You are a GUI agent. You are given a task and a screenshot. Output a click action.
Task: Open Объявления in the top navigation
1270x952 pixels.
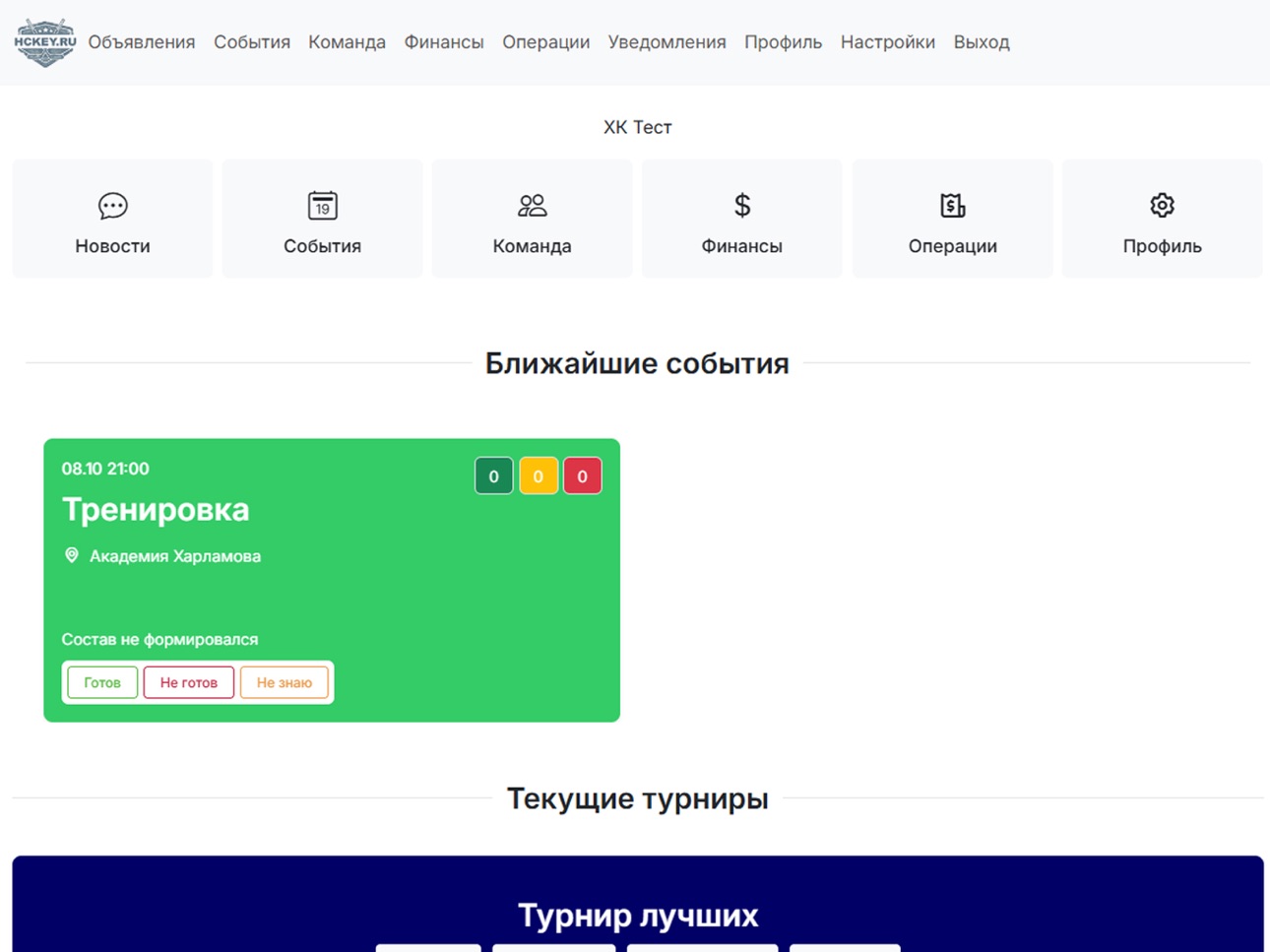click(142, 42)
